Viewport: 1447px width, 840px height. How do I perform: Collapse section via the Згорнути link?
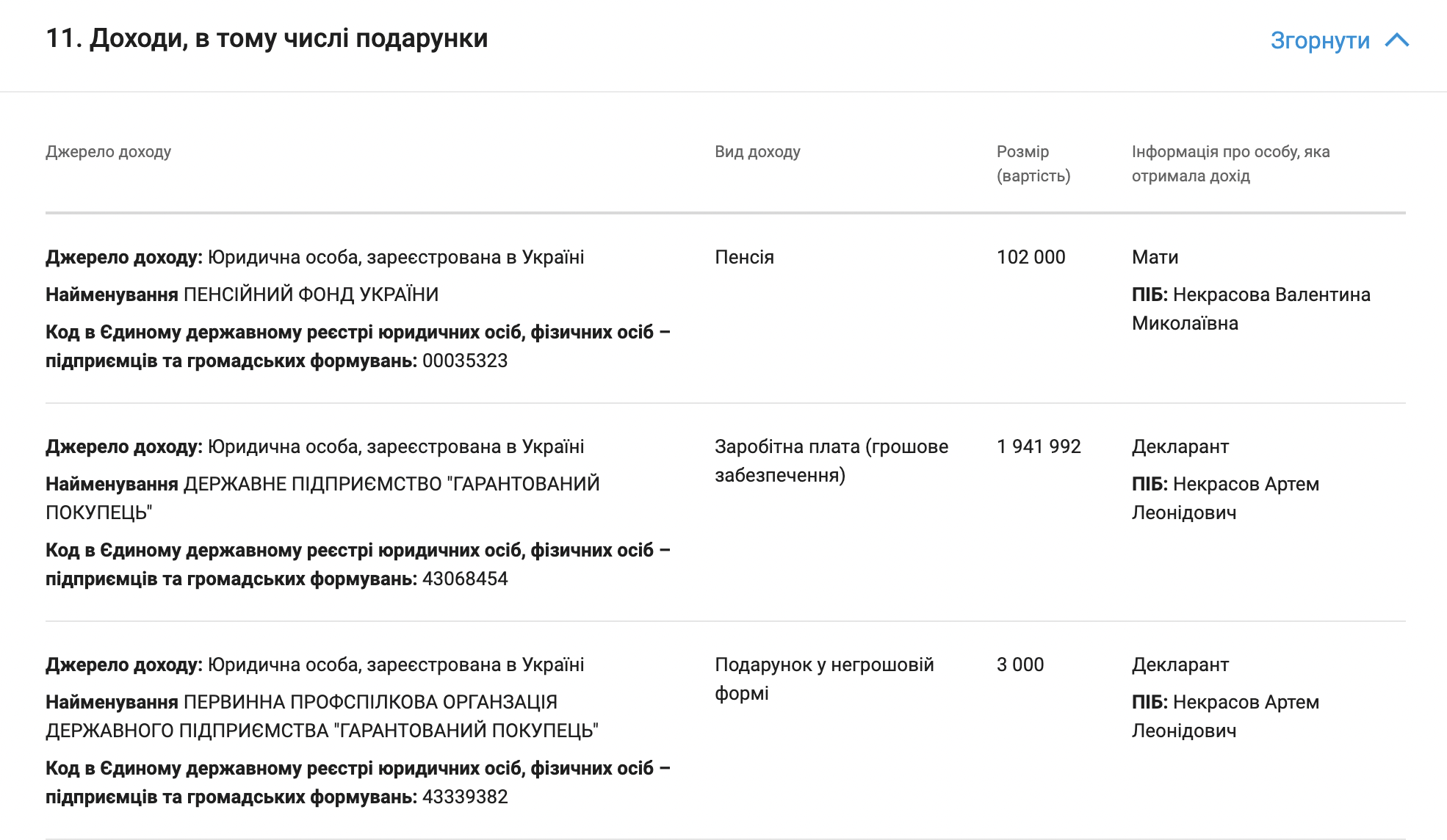point(1320,40)
